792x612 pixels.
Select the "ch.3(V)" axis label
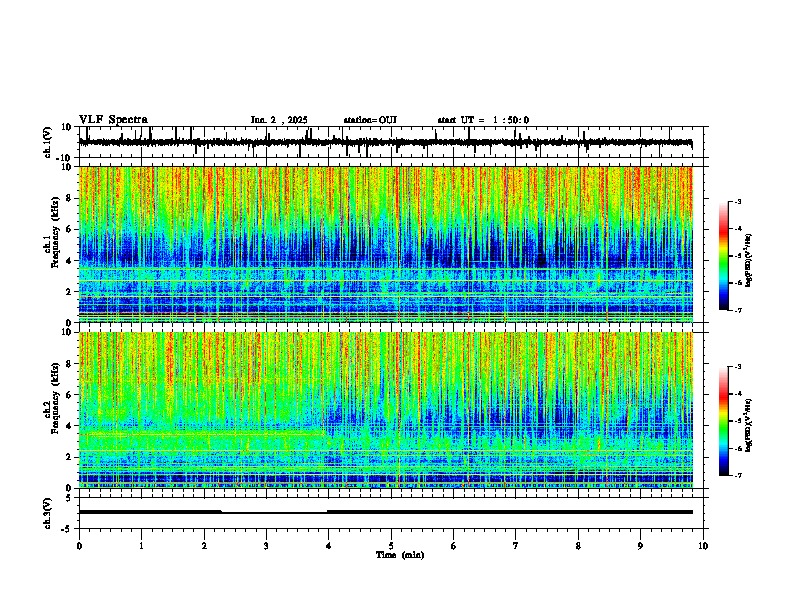48,514
